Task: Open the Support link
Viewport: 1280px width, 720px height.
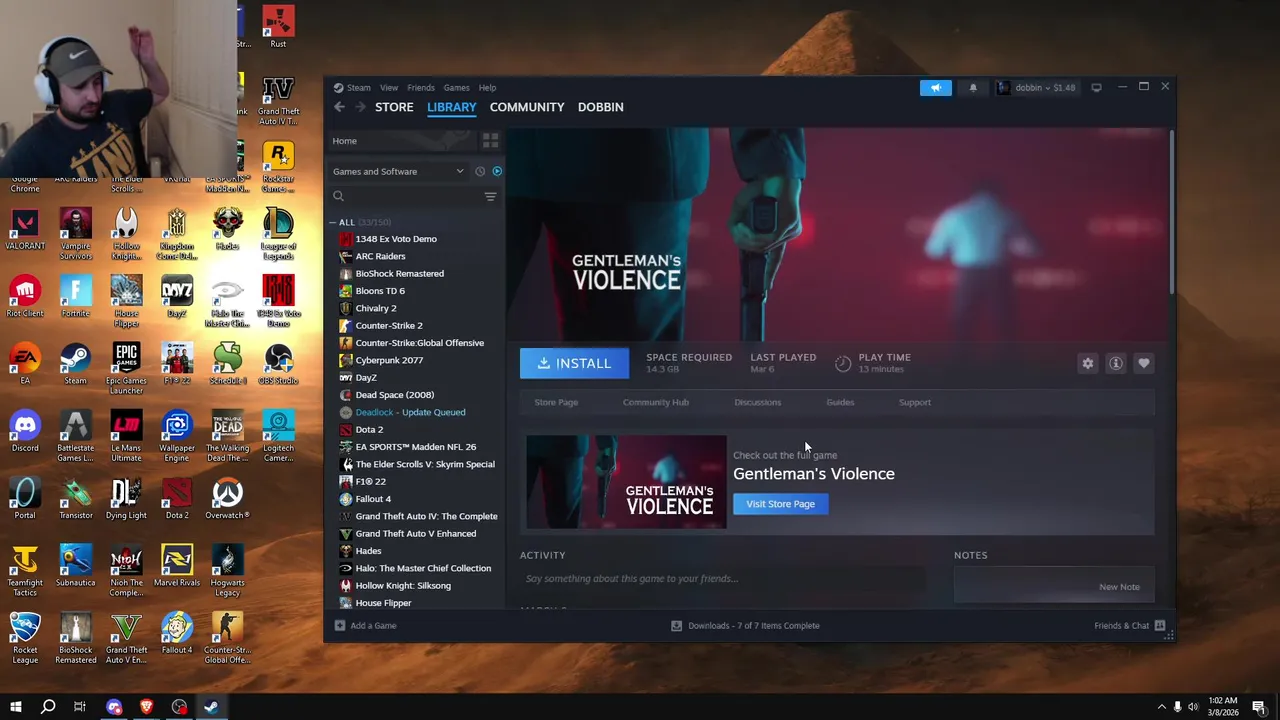Action: [915, 402]
